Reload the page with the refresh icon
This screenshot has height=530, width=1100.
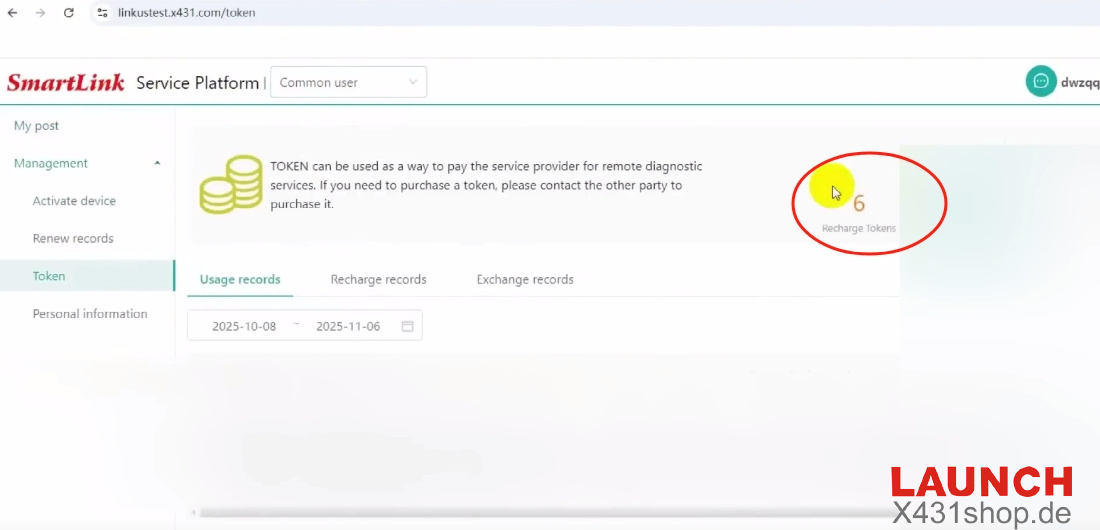point(68,13)
